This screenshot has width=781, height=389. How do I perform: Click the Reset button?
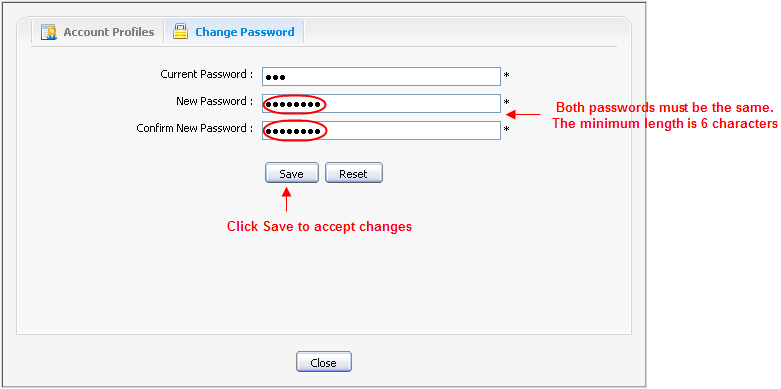pos(354,173)
